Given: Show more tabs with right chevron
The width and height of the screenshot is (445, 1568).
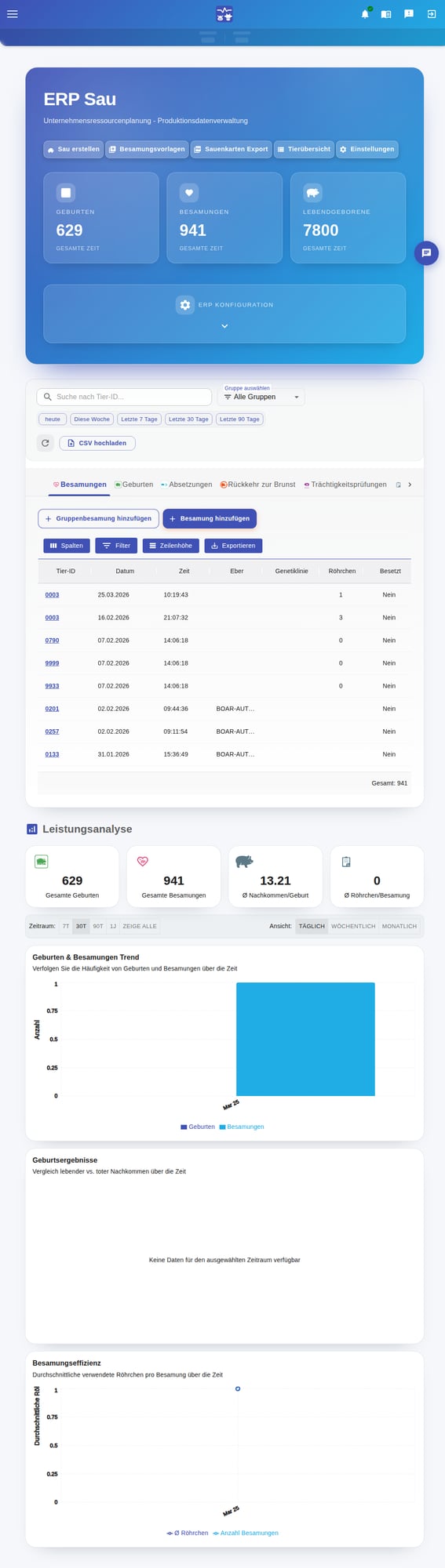Looking at the screenshot, I should pyautogui.click(x=410, y=485).
